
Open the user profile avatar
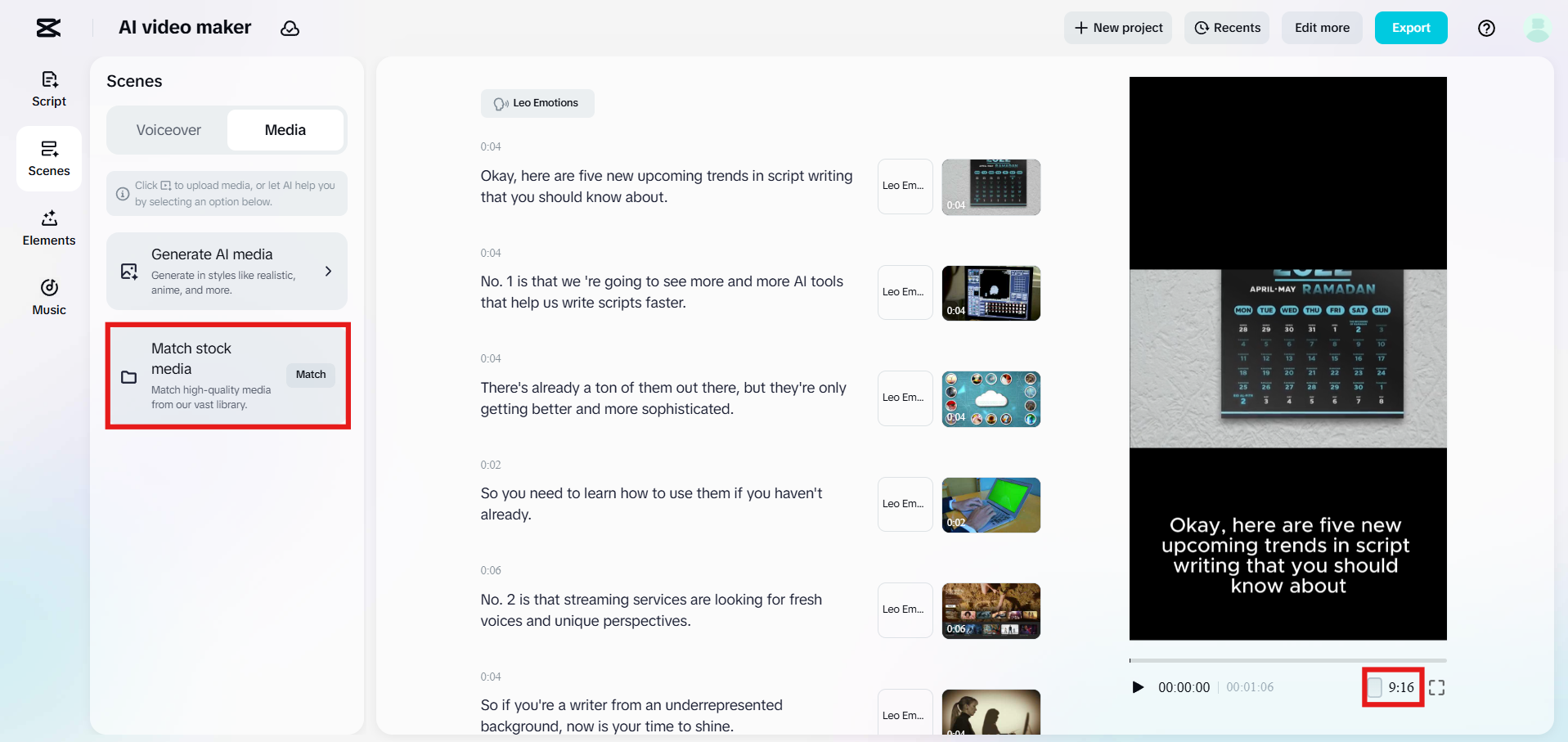click(x=1538, y=28)
